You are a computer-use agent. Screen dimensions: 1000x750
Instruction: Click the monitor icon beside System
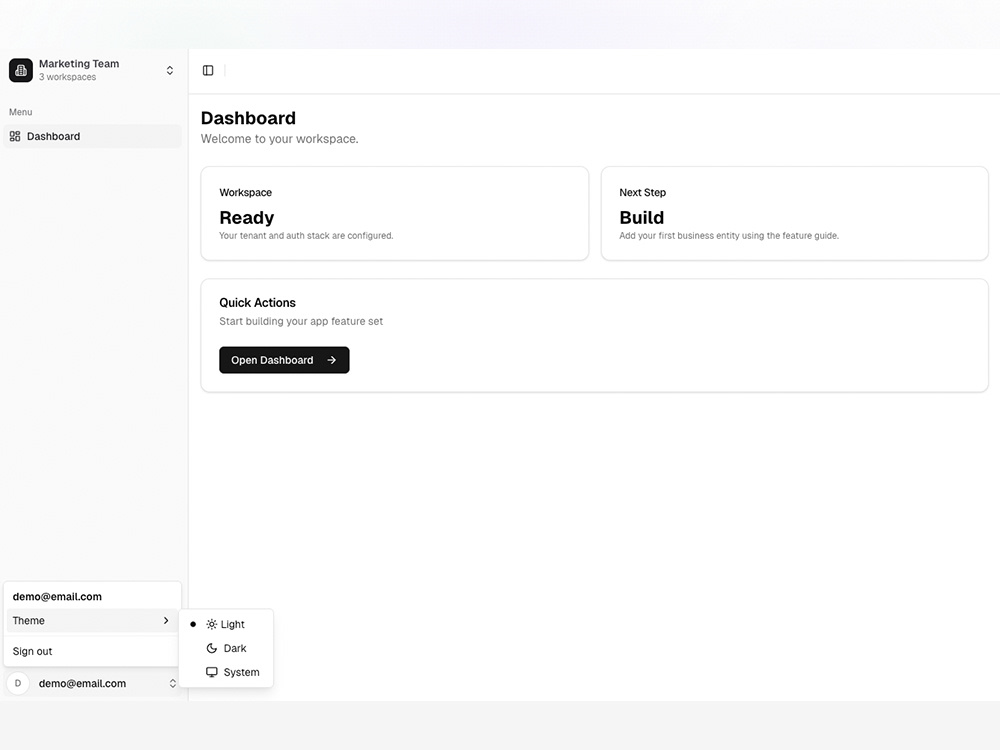click(212, 672)
